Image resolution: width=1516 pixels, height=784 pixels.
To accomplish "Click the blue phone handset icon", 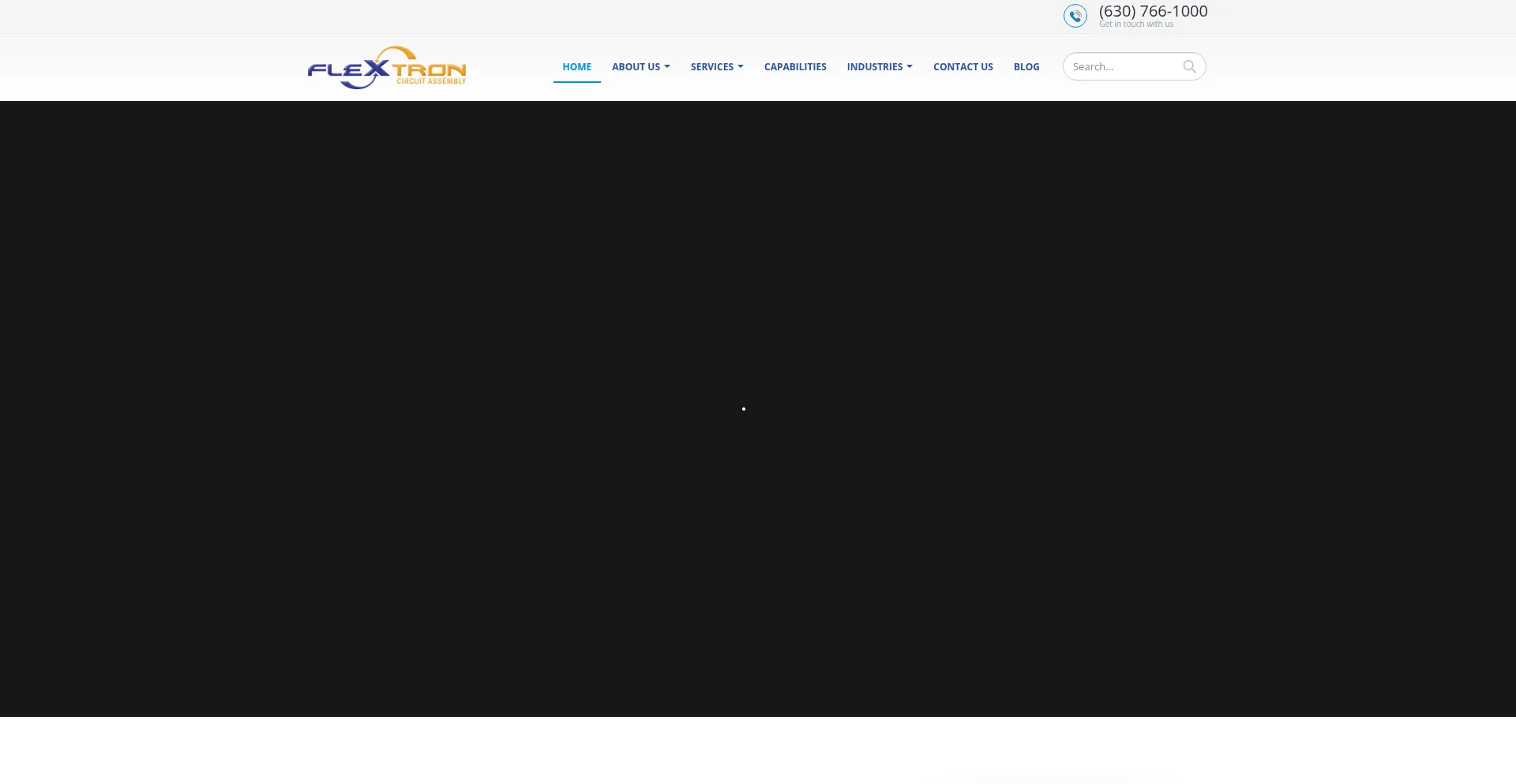I will 1075,16.
